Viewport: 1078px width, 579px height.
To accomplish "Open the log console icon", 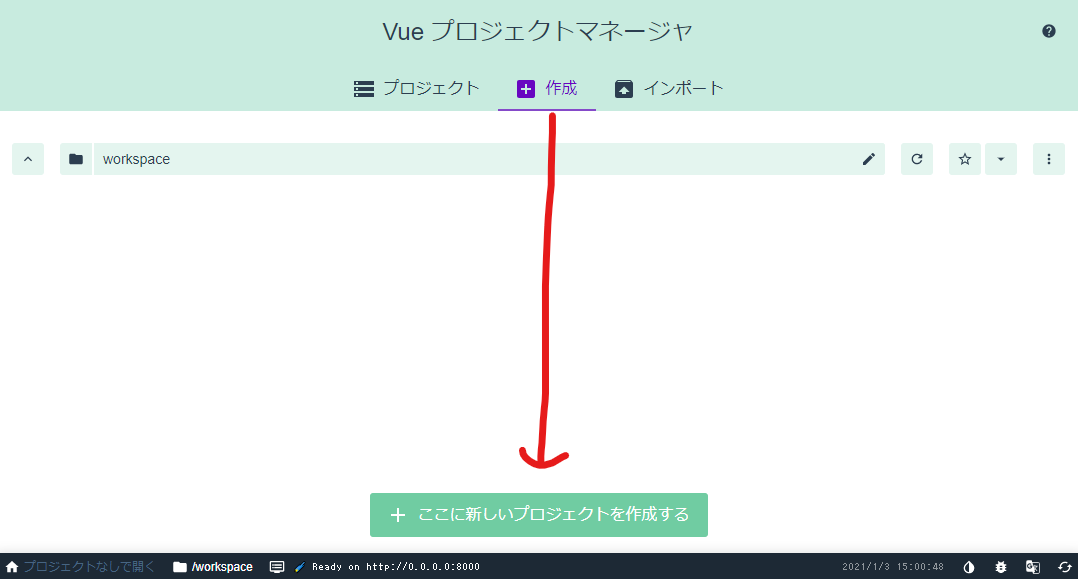I will point(276,567).
